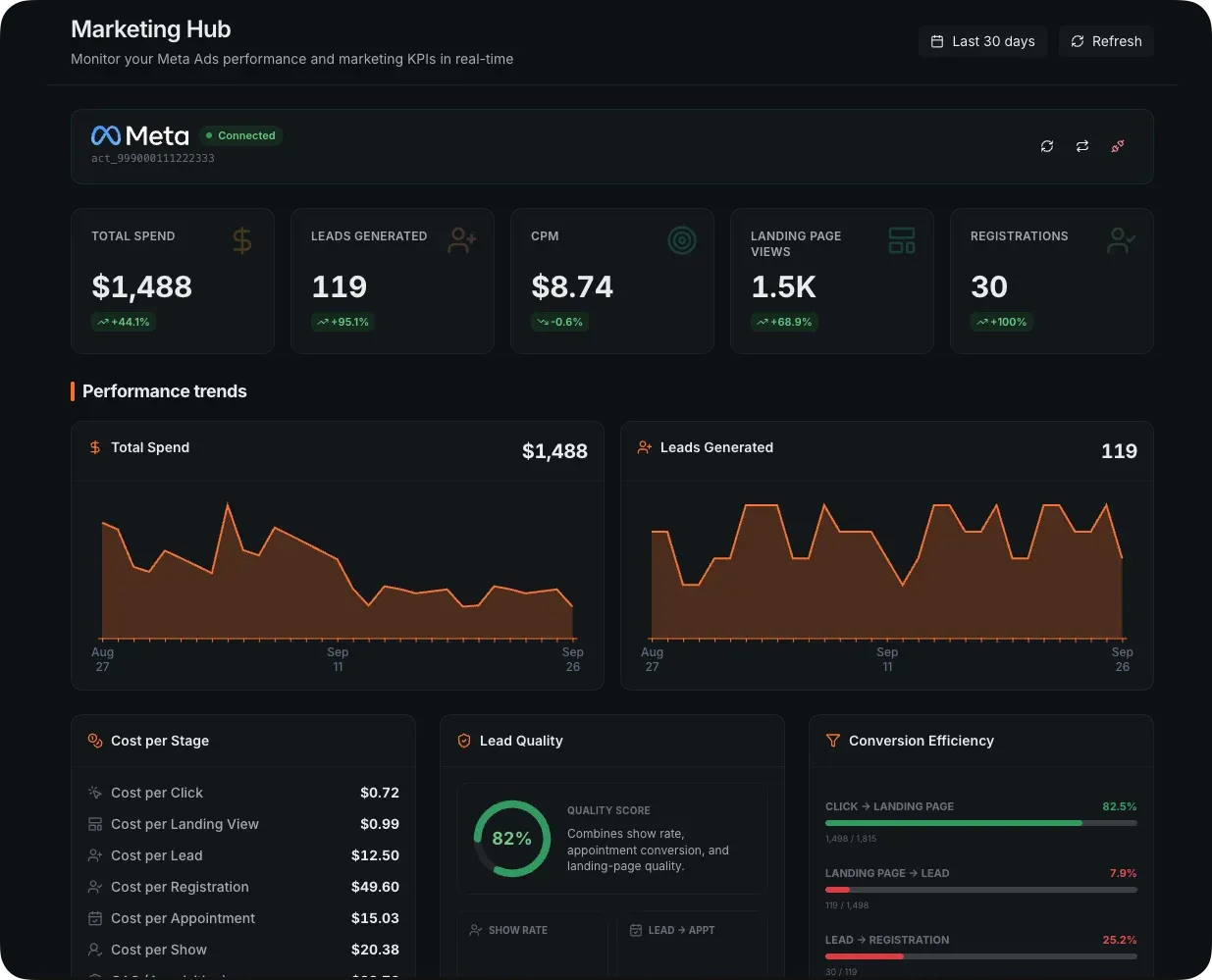This screenshot has height=980, width=1212.
Task: Click the Marketing Hub page title
Action: [151, 29]
